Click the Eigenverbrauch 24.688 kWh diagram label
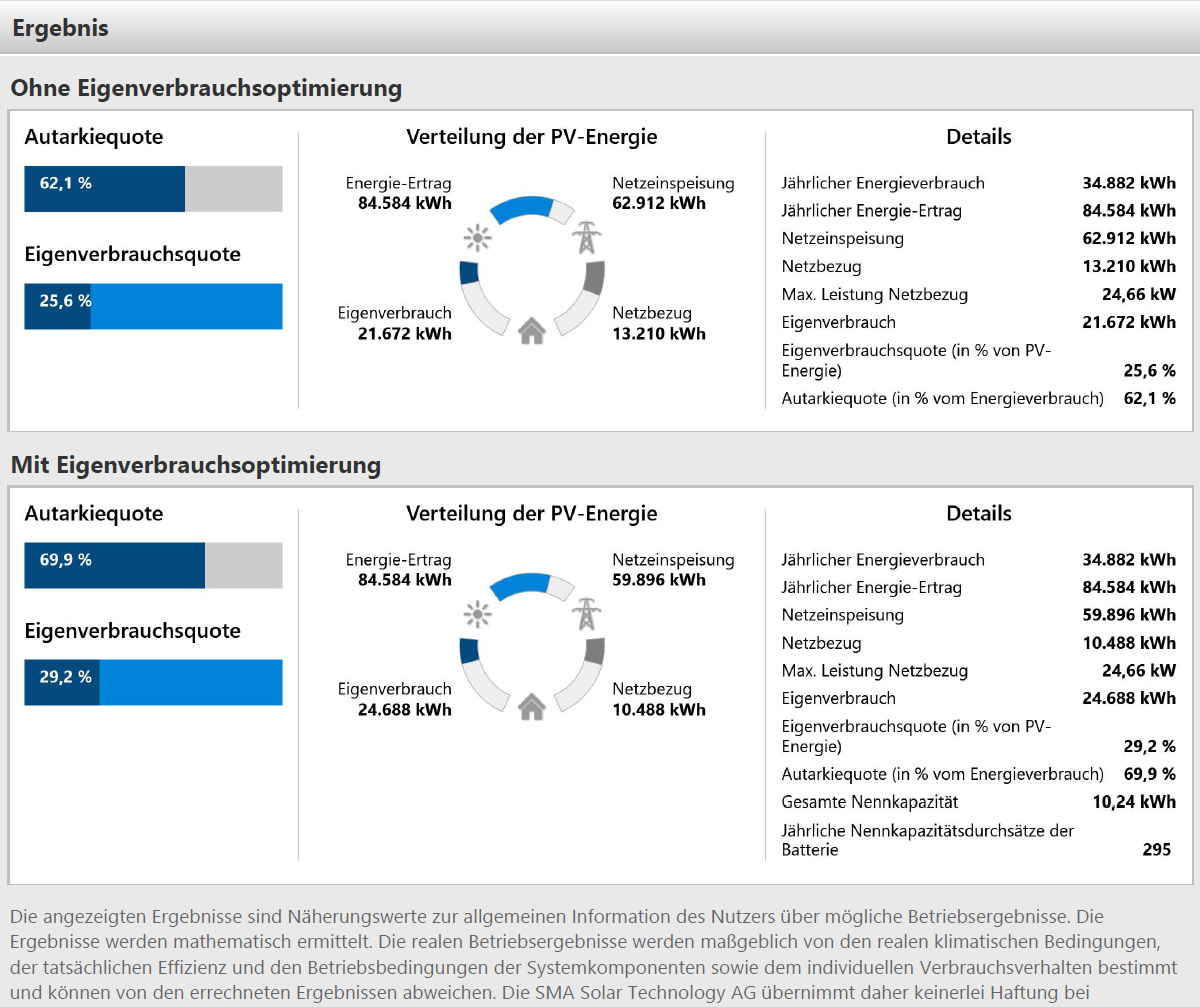 [x=395, y=699]
